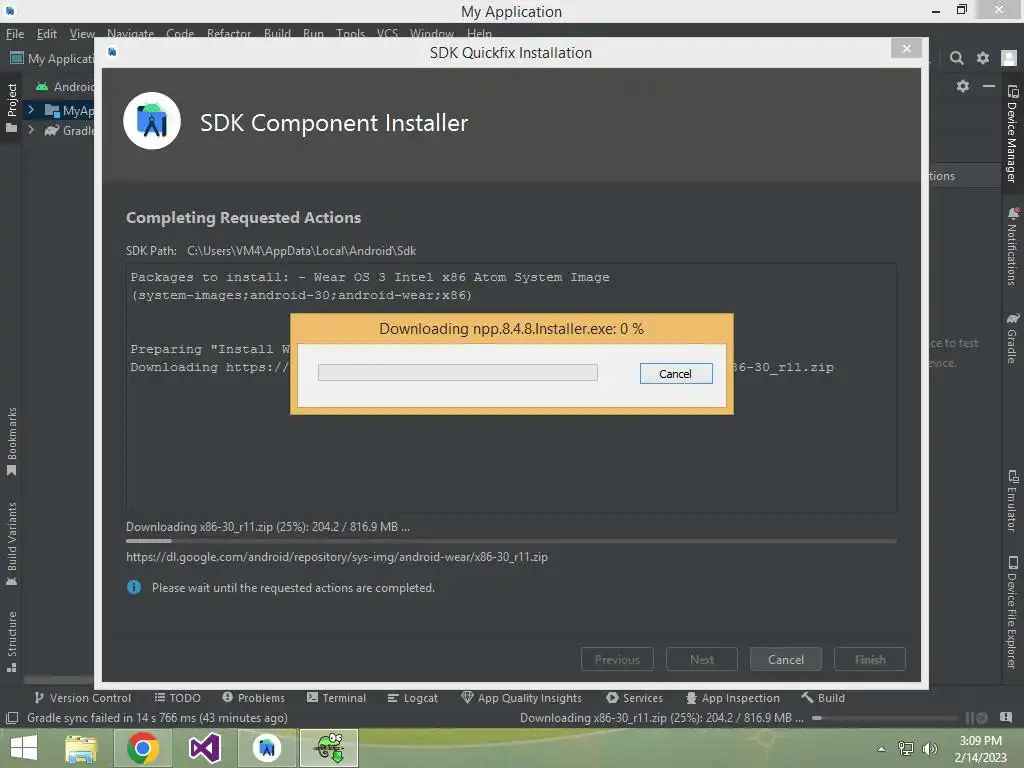Open the App Quality Insights tool window
The height and width of the screenshot is (768, 1024).
[521, 697]
